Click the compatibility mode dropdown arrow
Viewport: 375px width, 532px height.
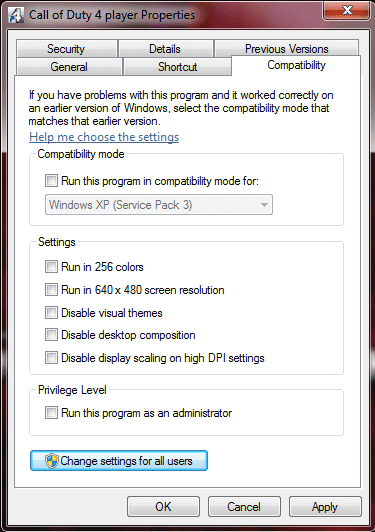(x=264, y=205)
